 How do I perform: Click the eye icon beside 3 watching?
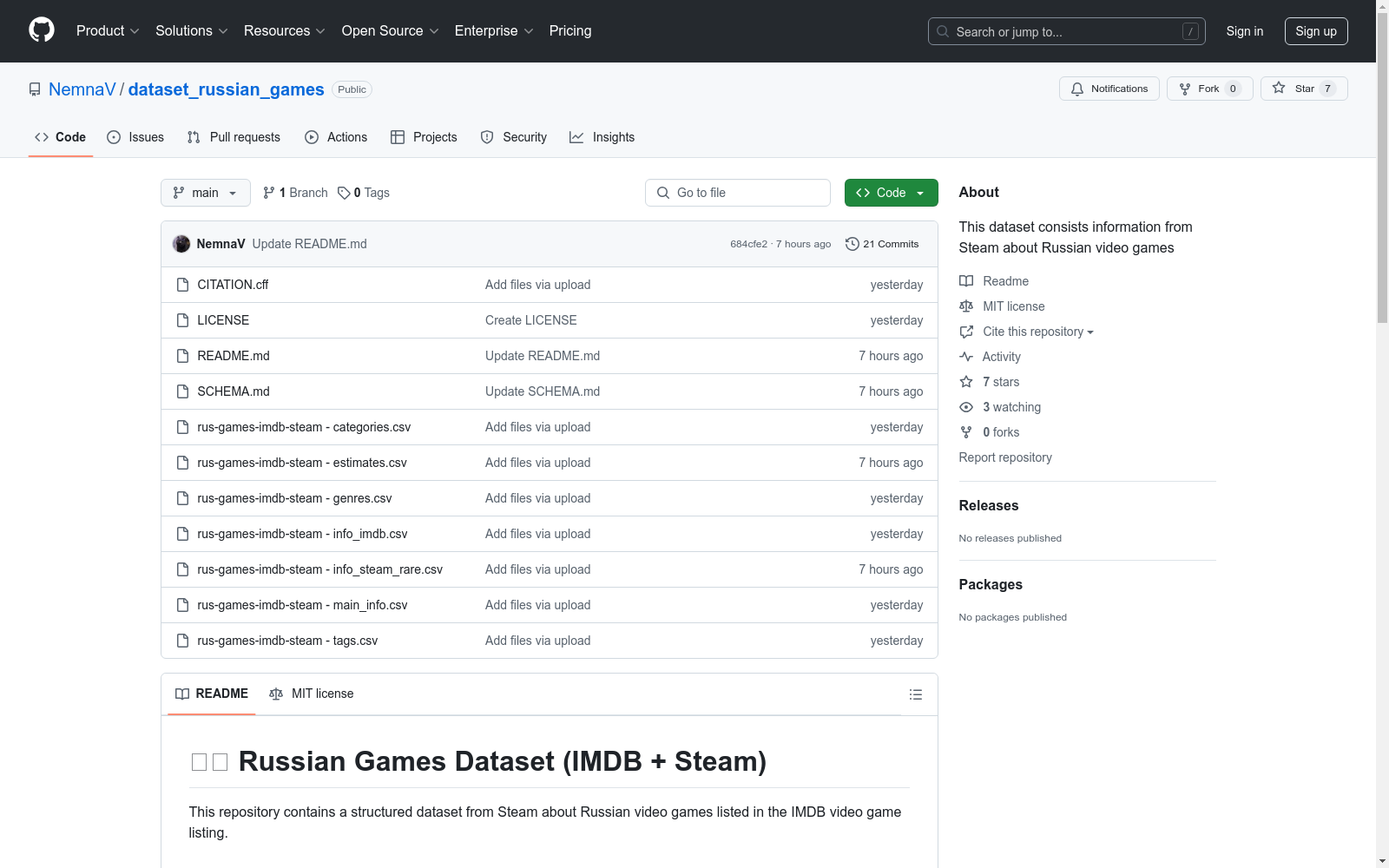pyautogui.click(x=966, y=407)
